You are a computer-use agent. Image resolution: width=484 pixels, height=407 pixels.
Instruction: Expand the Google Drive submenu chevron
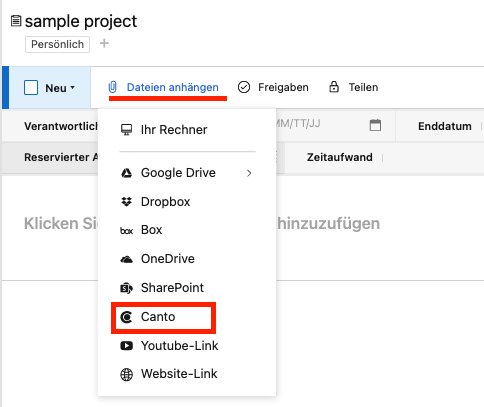[x=249, y=173]
